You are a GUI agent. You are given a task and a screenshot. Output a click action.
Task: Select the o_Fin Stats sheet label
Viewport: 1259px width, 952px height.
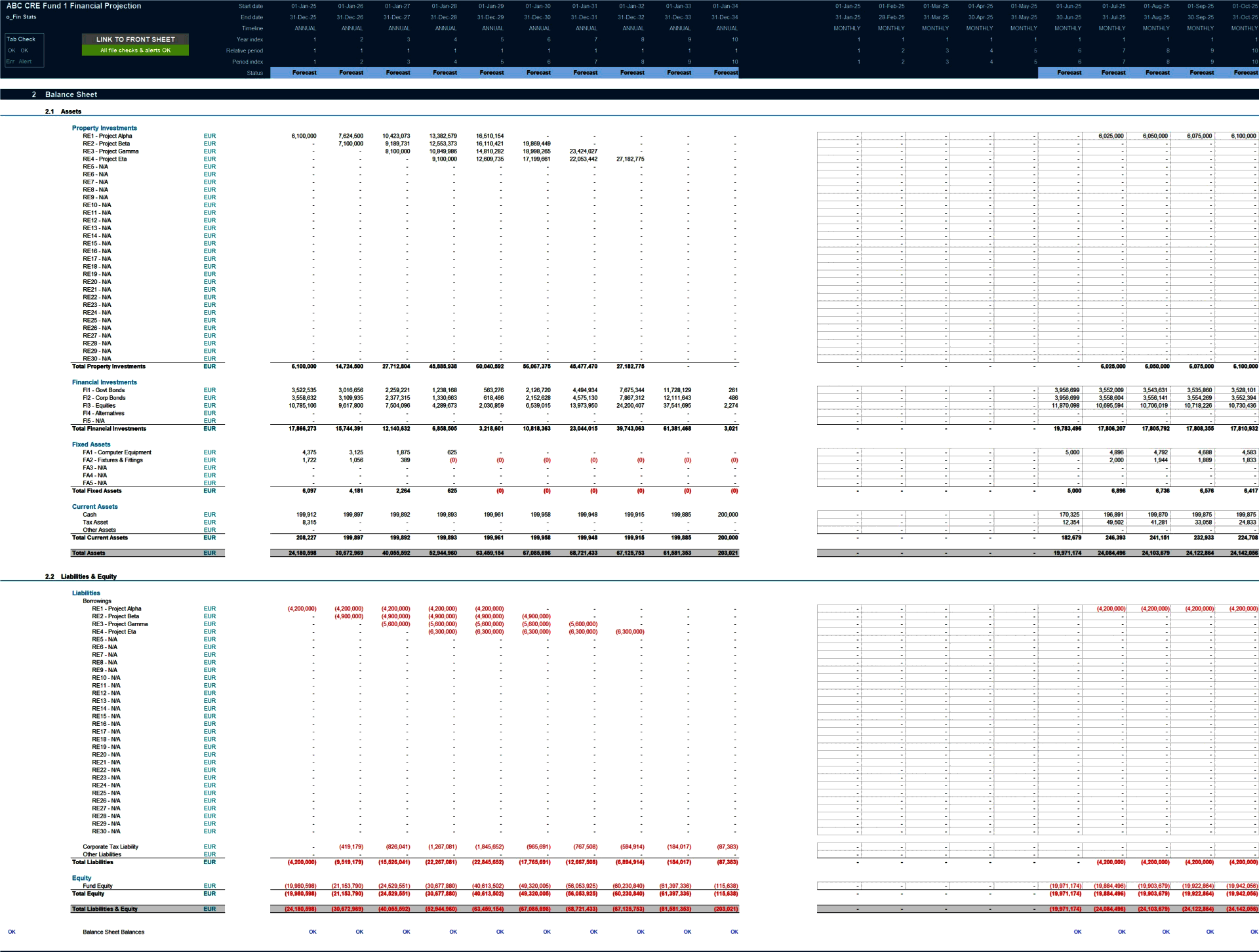22,17
